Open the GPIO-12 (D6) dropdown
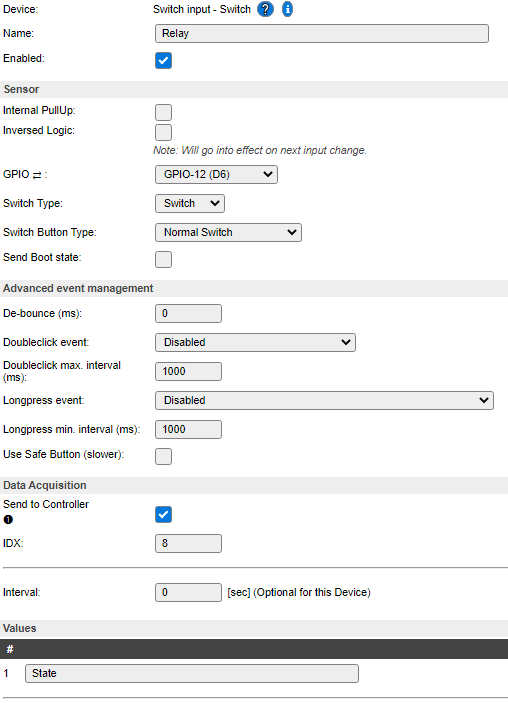 click(x=216, y=174)
